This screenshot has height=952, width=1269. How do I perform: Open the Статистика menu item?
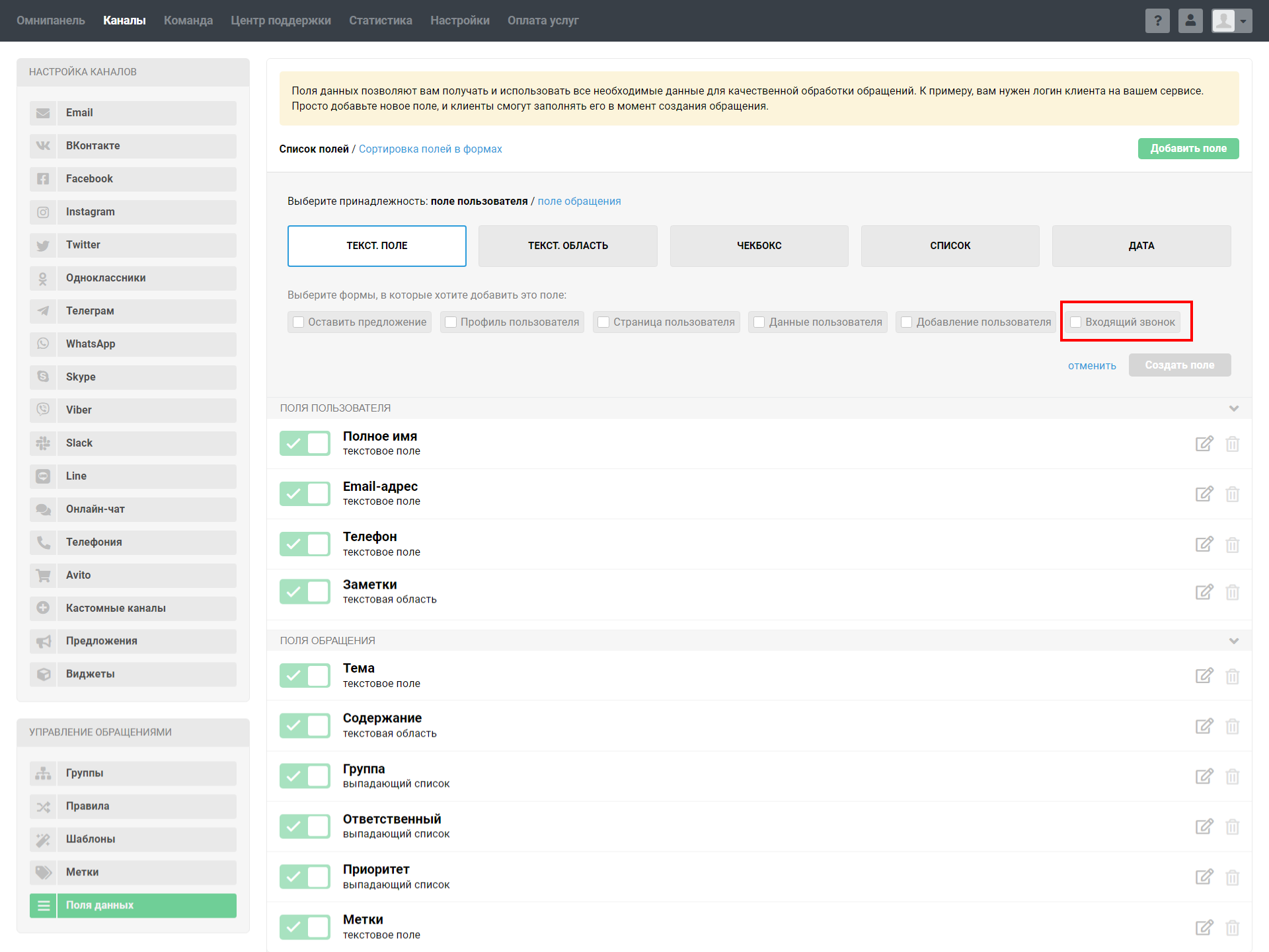(x=380, y=20)
